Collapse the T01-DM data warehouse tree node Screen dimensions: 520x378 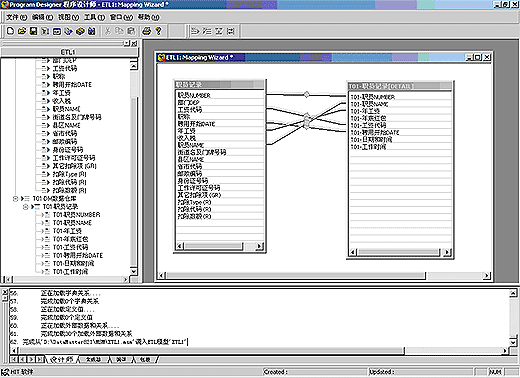(x=15, y=199)
